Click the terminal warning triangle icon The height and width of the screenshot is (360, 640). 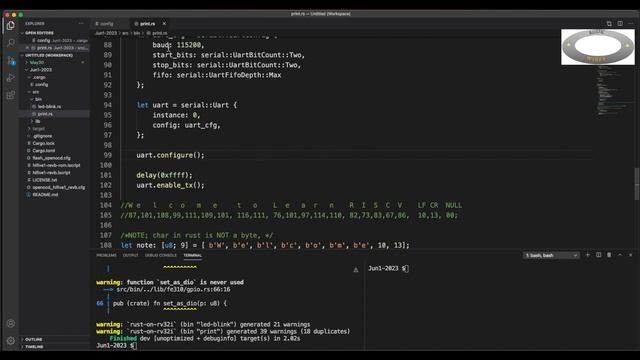pyautogui.click(x=356, y=270)
